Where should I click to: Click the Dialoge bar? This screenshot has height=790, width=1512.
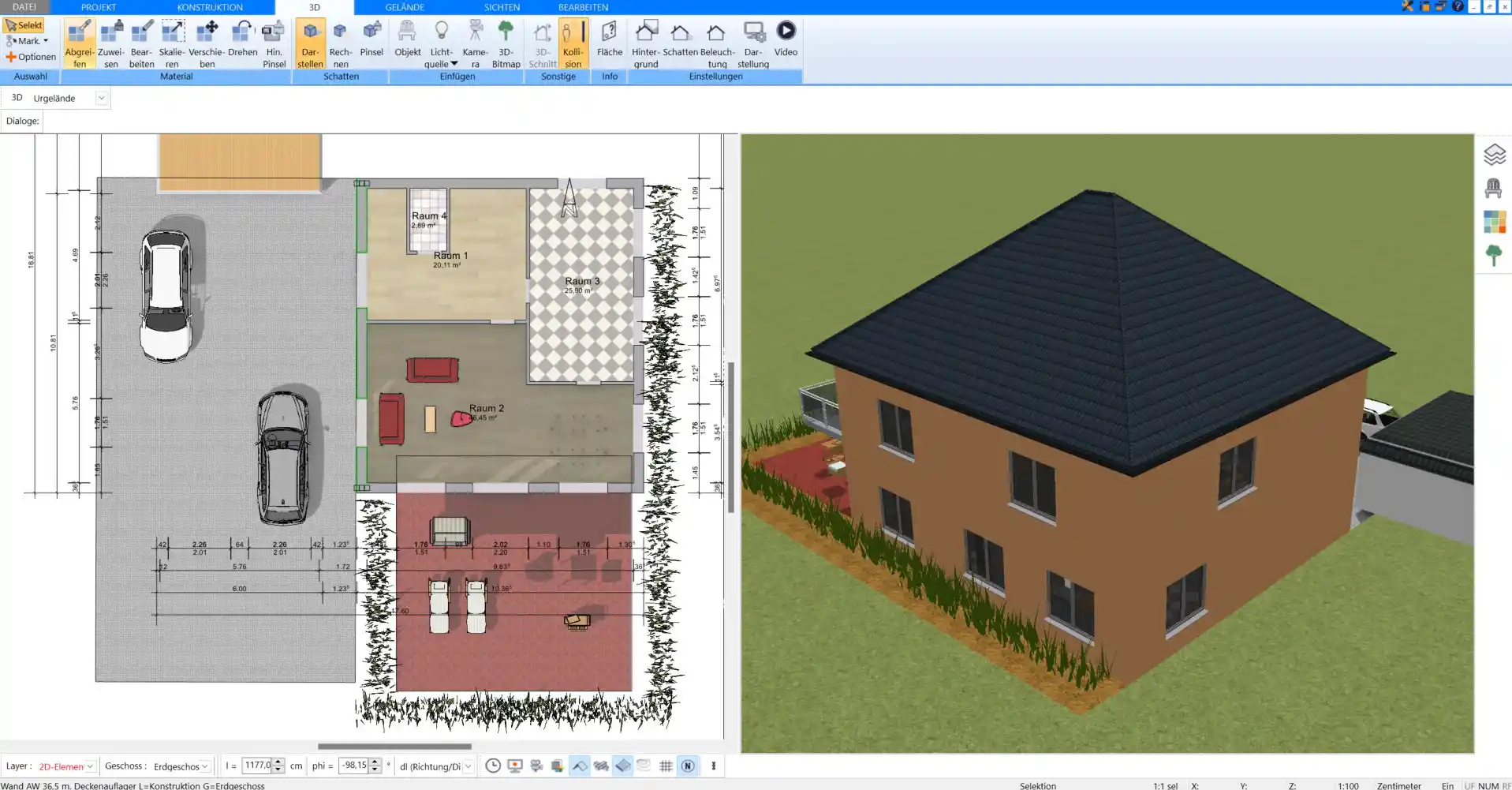pos(22,121)
